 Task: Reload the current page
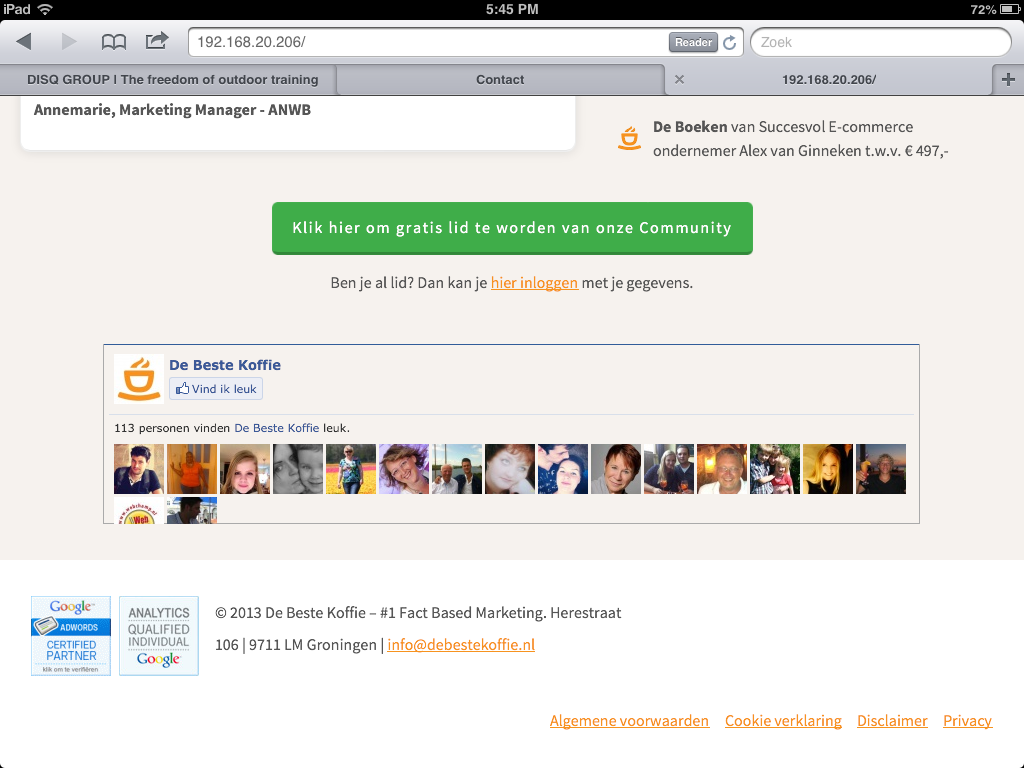(x=729, y=41)
